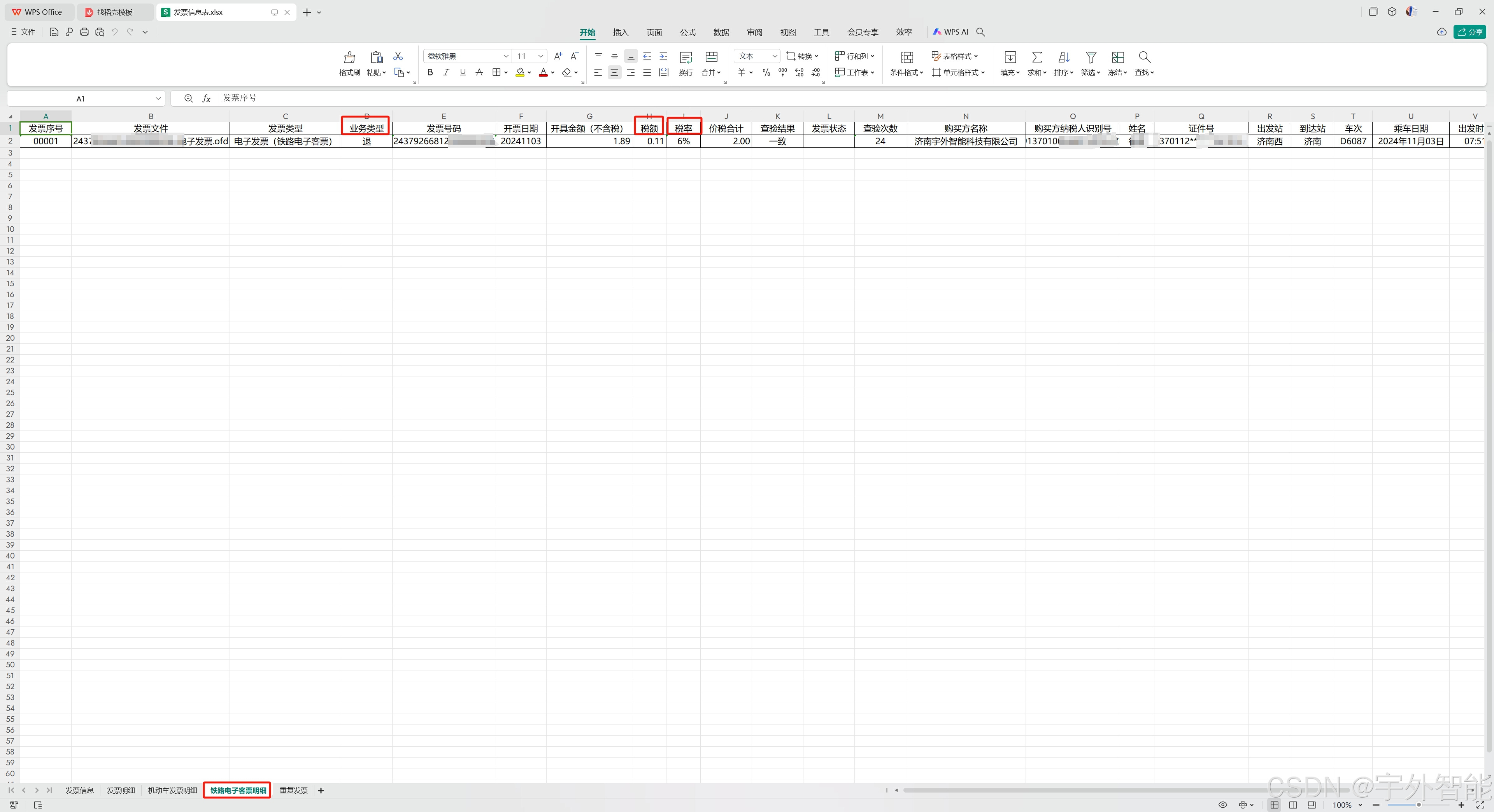Open the font size dropdown showing 11
The height and width of the screenshot is (812, 1494).
coord(540,56)
